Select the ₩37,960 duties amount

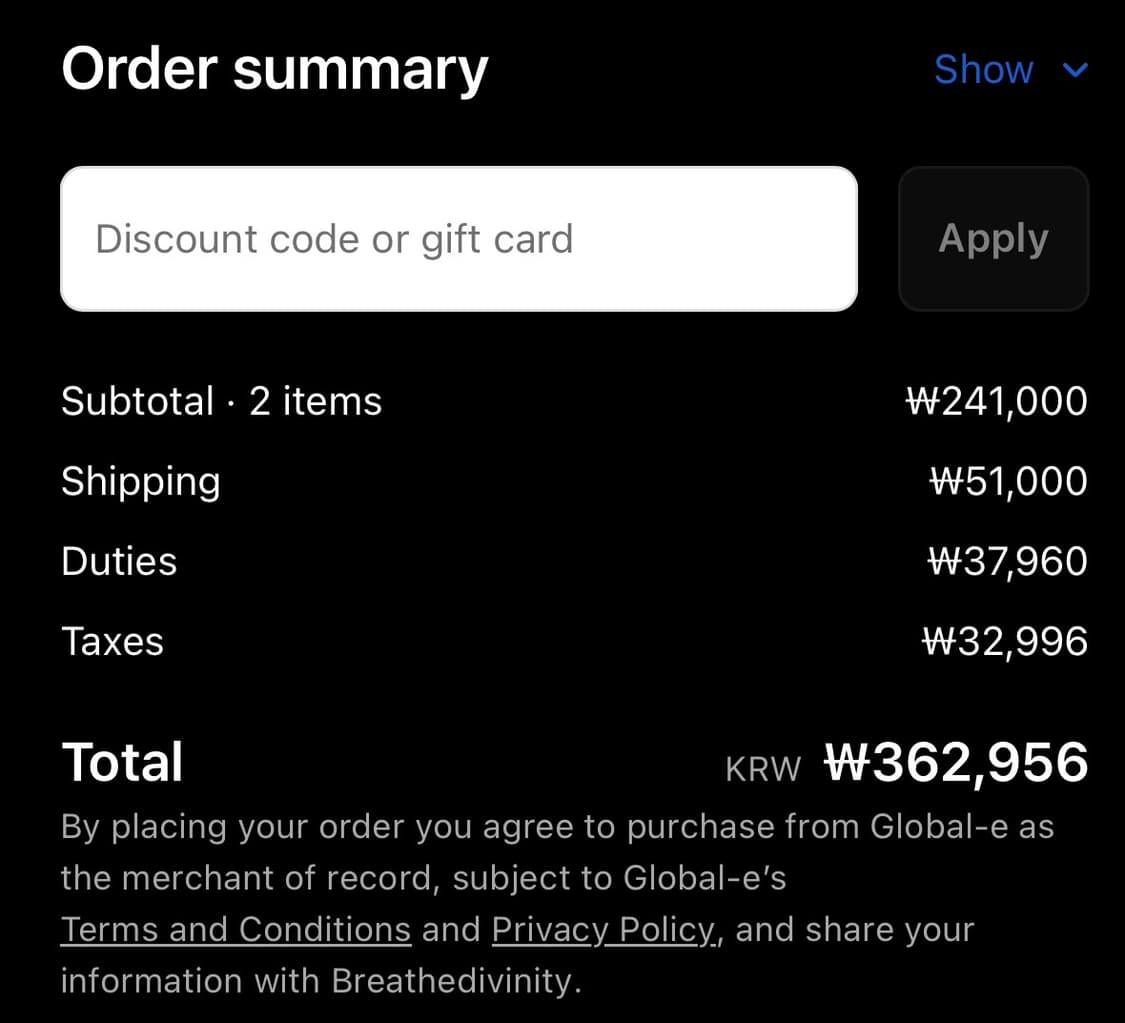click(x=1008, y=562)
